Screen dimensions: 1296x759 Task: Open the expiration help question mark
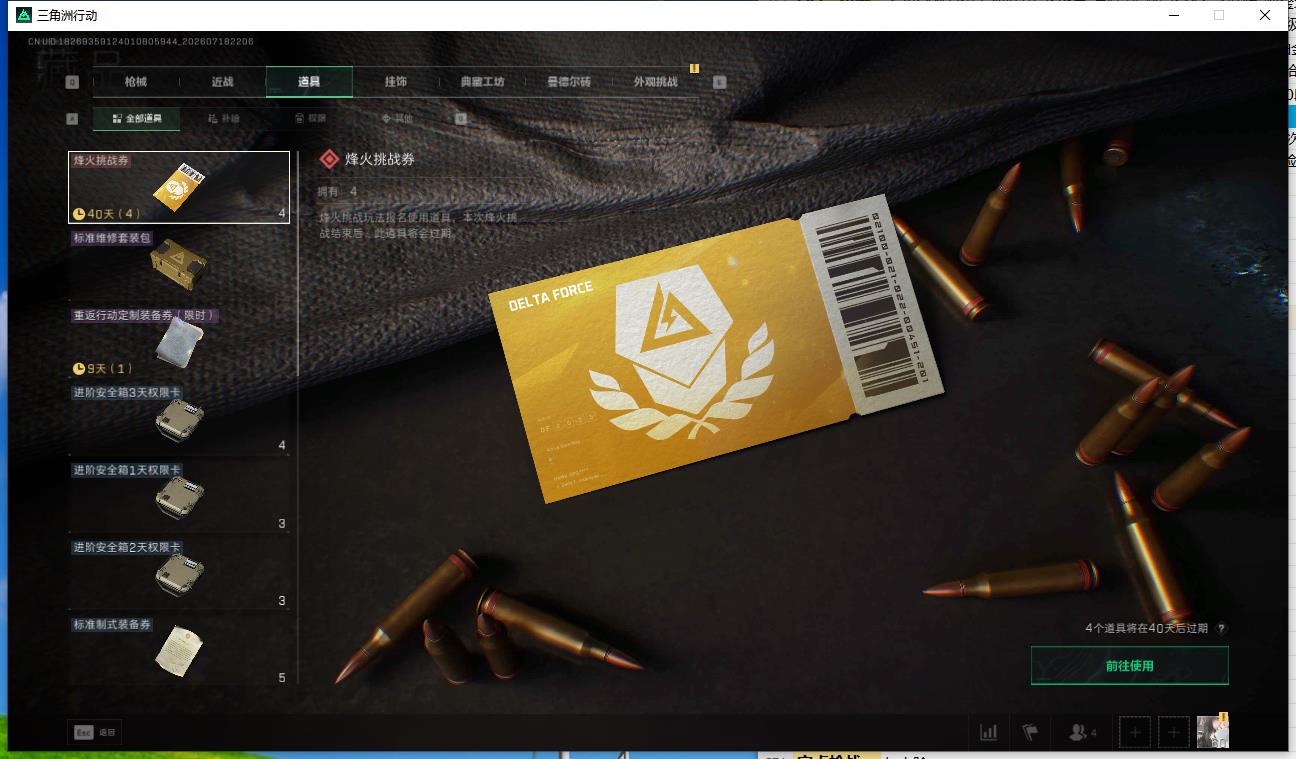tap(1221, 629)
